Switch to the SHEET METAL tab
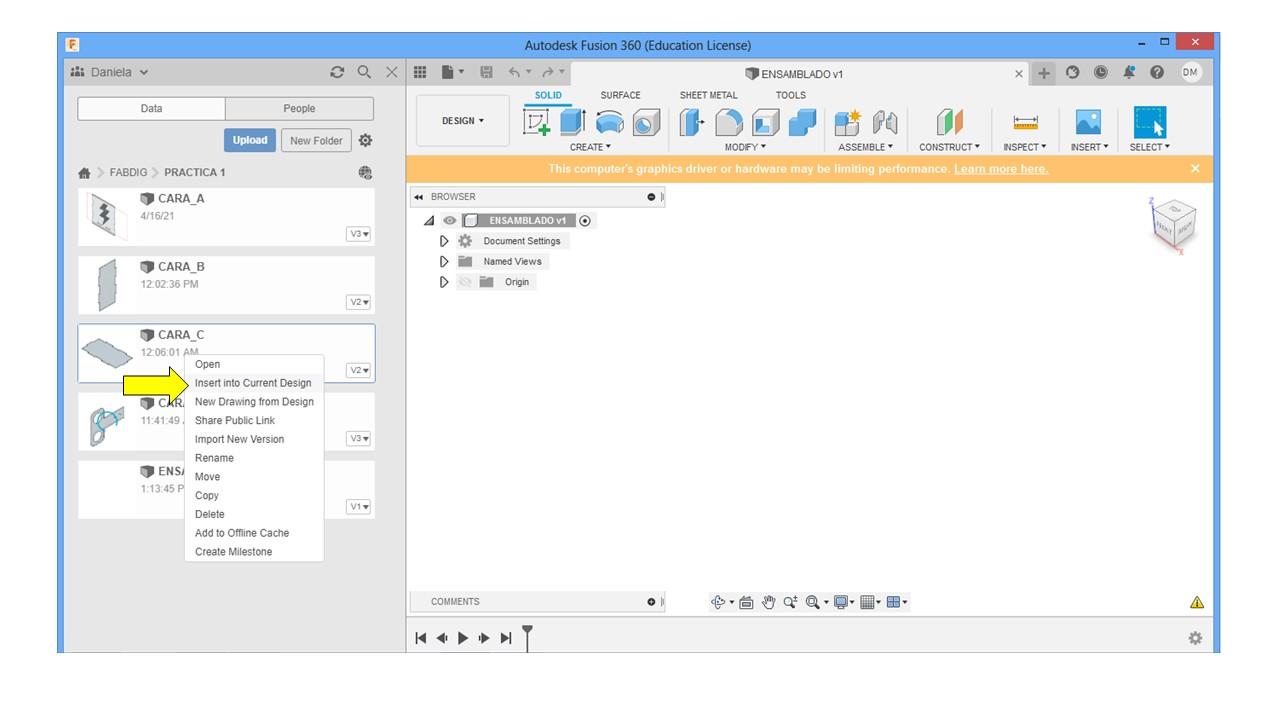Image resolution: width=1280 pixels, height=720 pixels. [x=708, y=96]
